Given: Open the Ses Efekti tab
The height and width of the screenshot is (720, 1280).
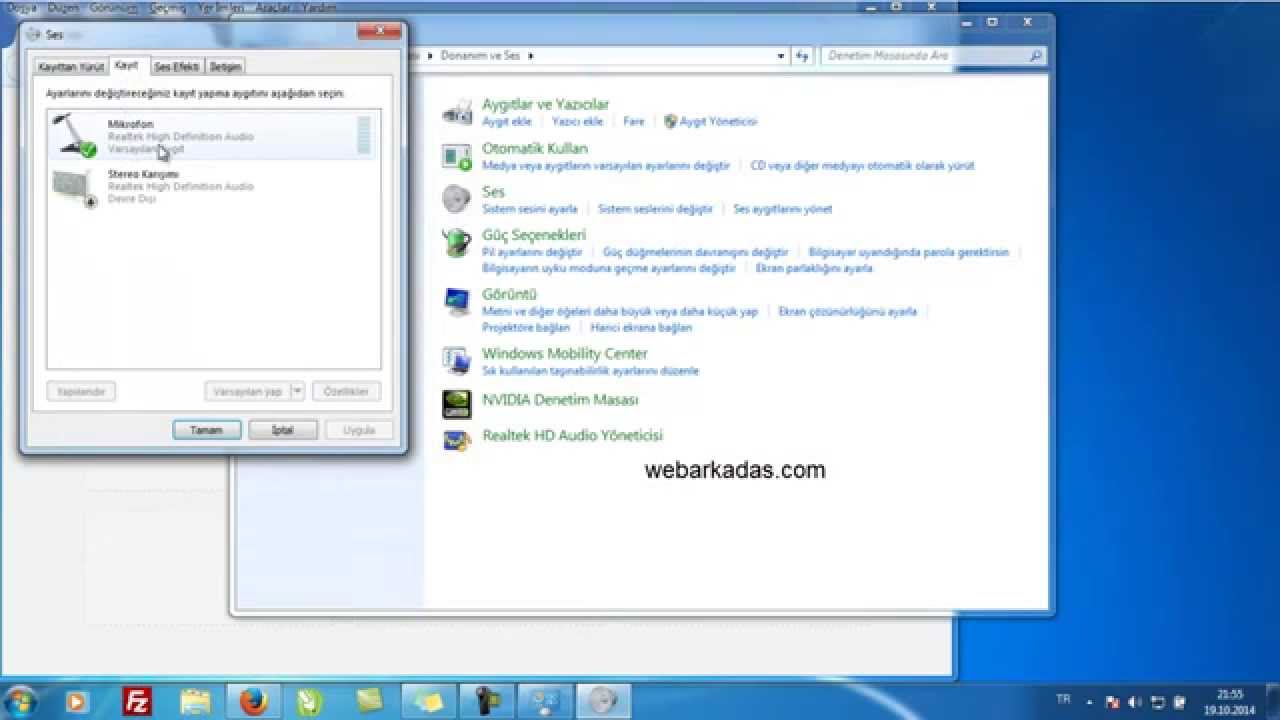Looking at the screenshot, I should coord(177,67).
